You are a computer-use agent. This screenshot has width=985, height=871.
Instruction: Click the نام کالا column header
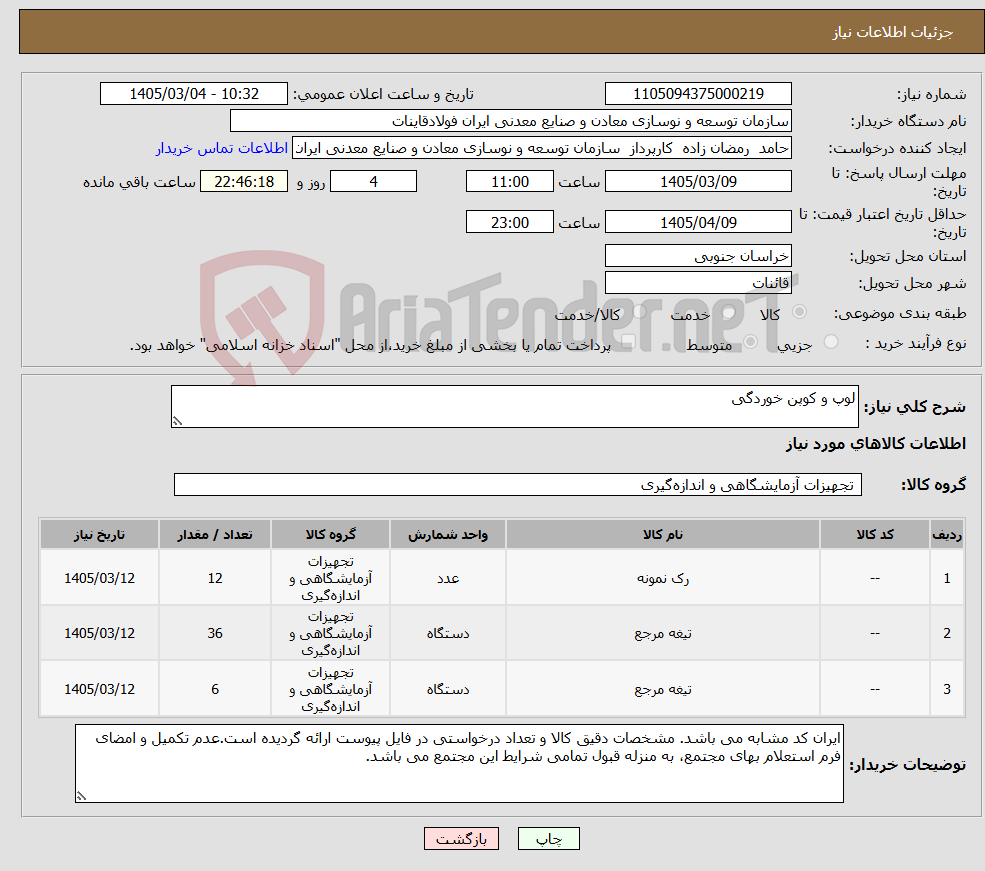663,534
